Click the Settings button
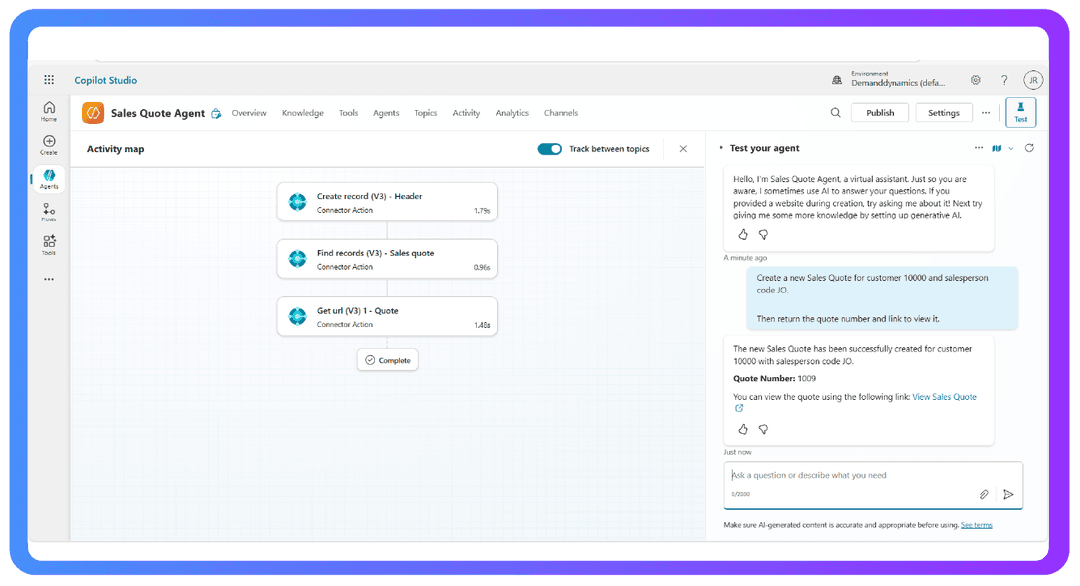 pos(944,113)
